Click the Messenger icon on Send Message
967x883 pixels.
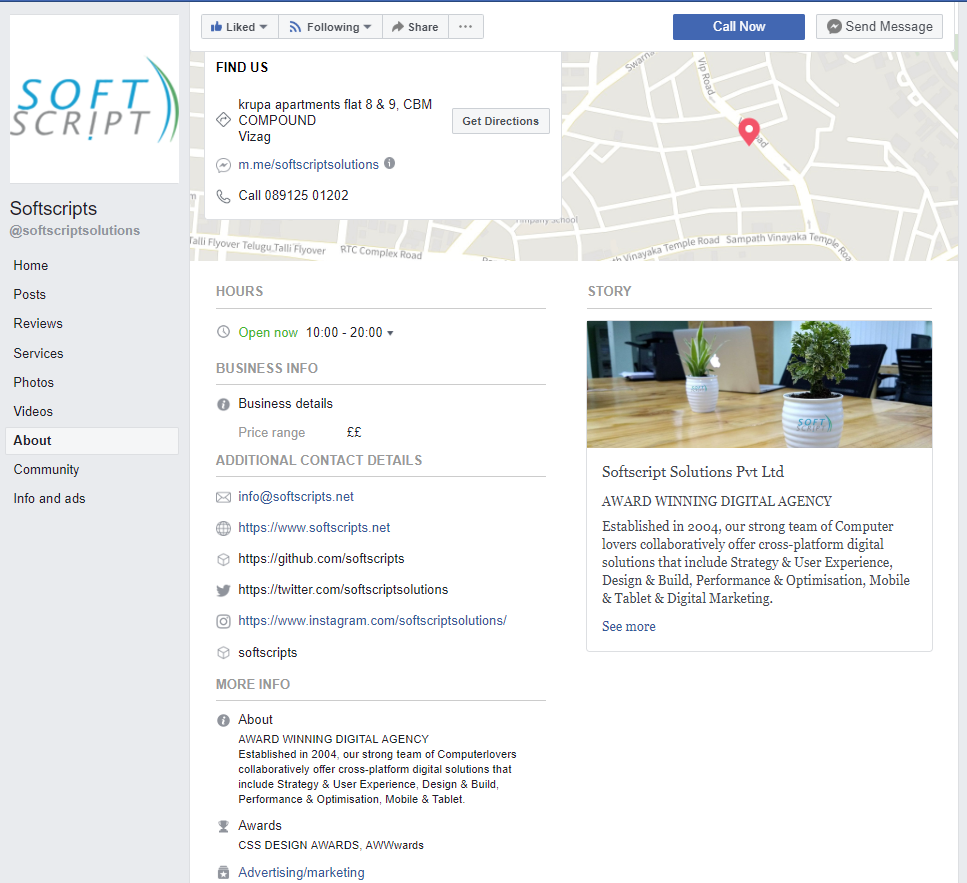point(834,27)
